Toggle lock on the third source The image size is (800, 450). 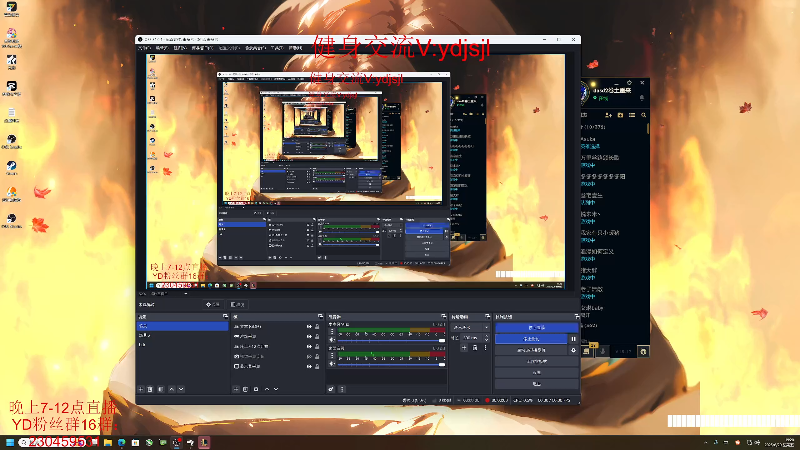pyautogui.click(x=317, y=346)
